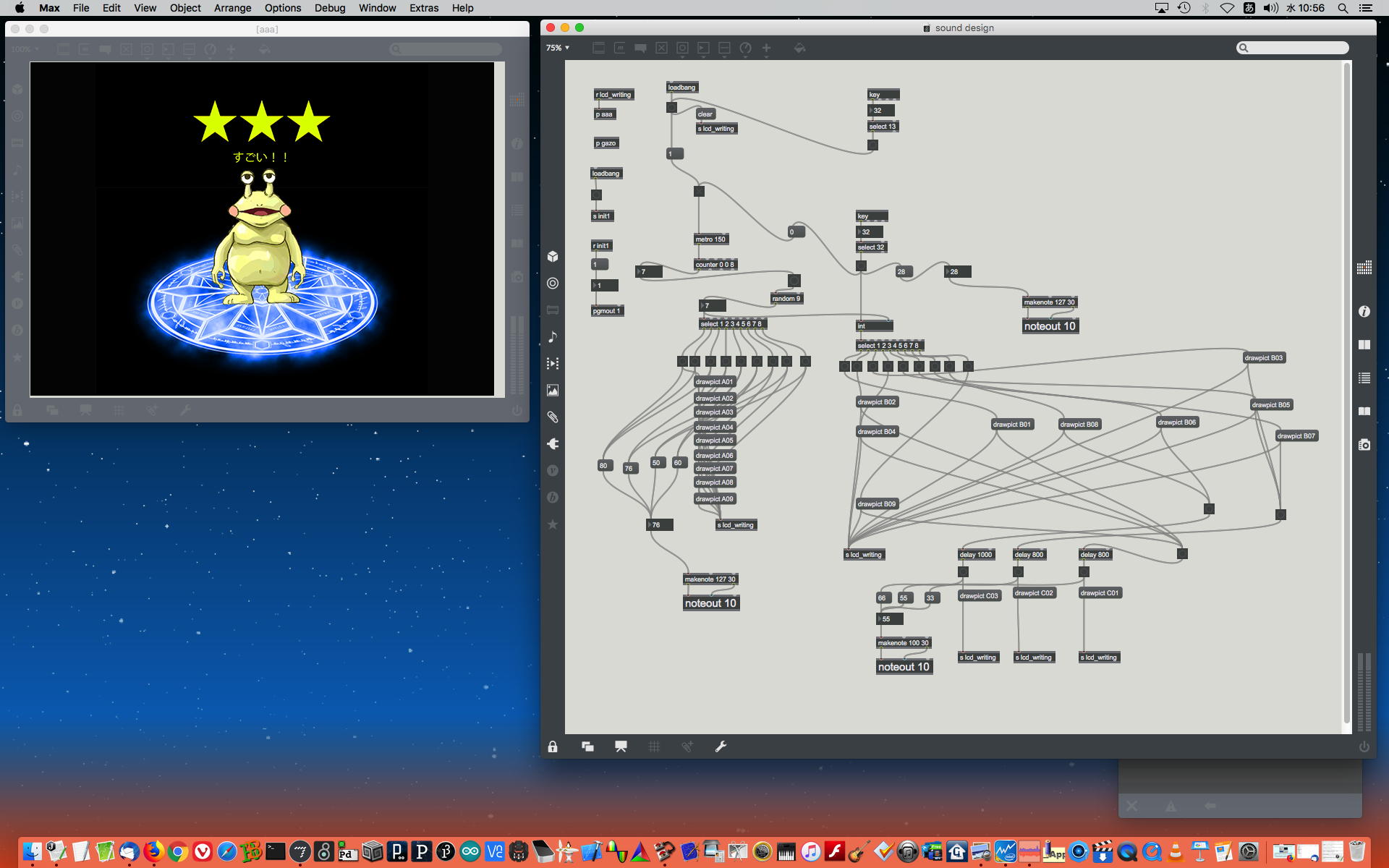The width and height of the screenshot is (1389, 868).
Task: Click the patcher search field
Action: 1293,48
